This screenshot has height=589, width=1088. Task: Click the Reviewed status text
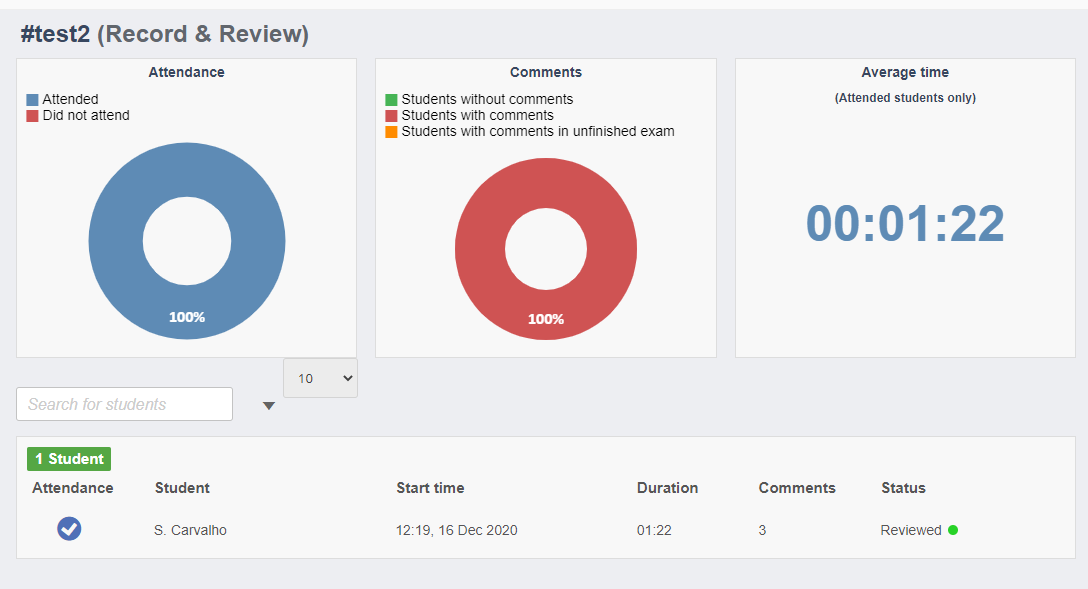[x=911, y=530]
